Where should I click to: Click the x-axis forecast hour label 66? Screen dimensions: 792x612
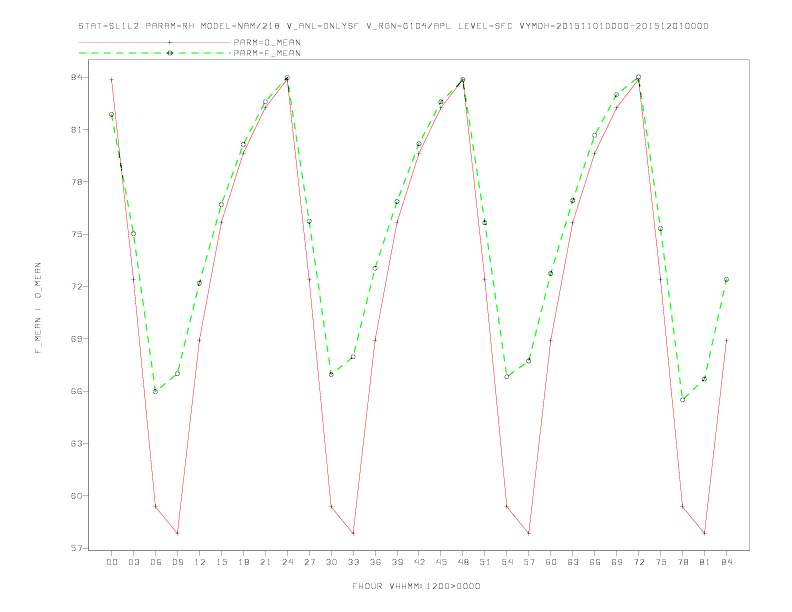click(x=595, y=562)
